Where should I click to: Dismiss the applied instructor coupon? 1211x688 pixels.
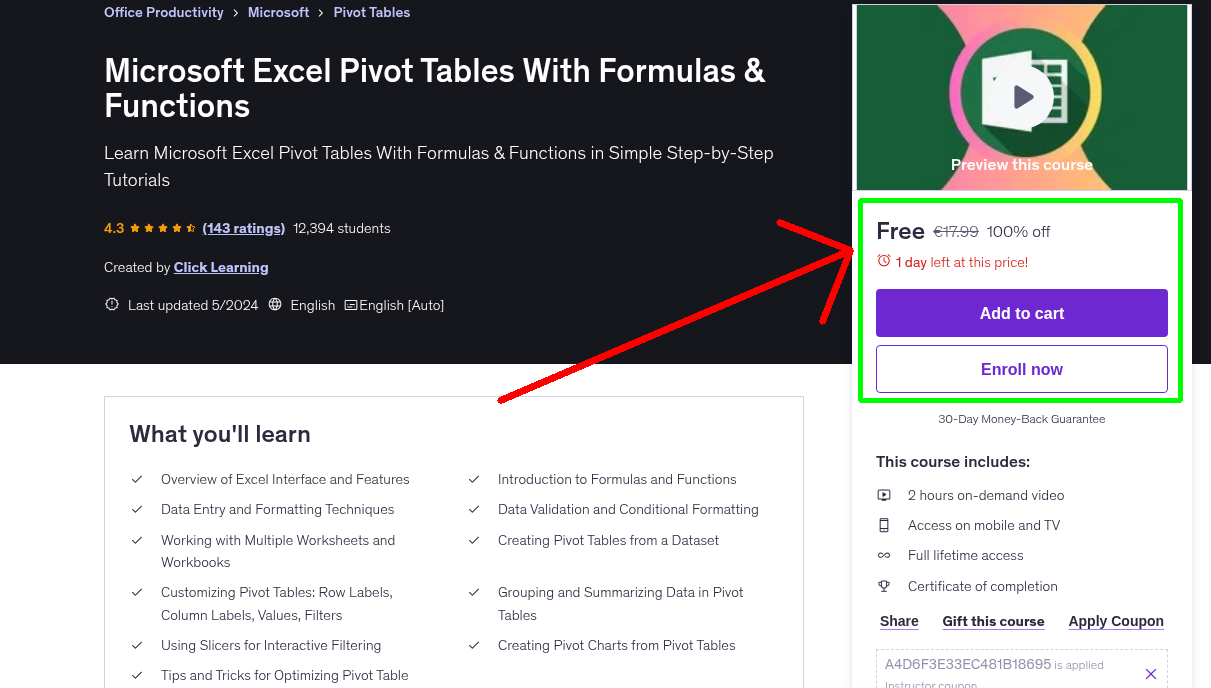pos(1151,674)
